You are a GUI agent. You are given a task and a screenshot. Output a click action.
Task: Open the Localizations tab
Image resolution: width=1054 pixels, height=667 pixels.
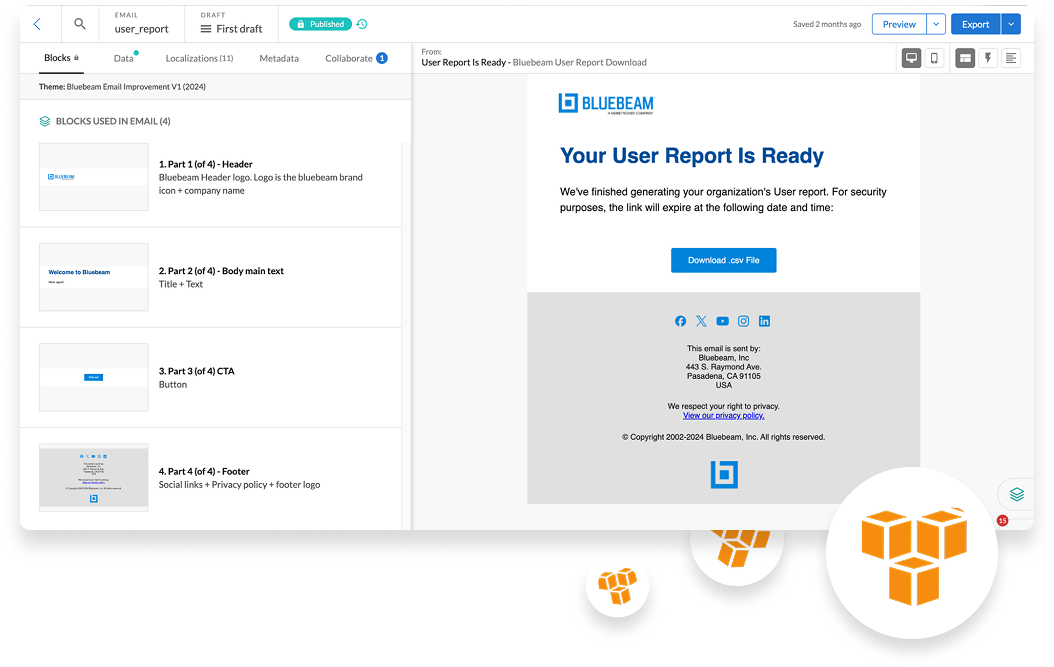coord(199,58)
